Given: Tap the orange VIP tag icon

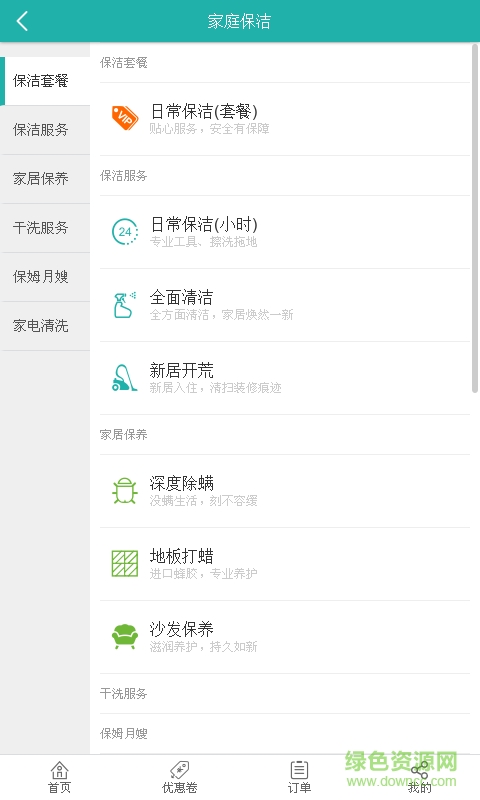Looking at the screenshot, I should click(x=125, y=118).
